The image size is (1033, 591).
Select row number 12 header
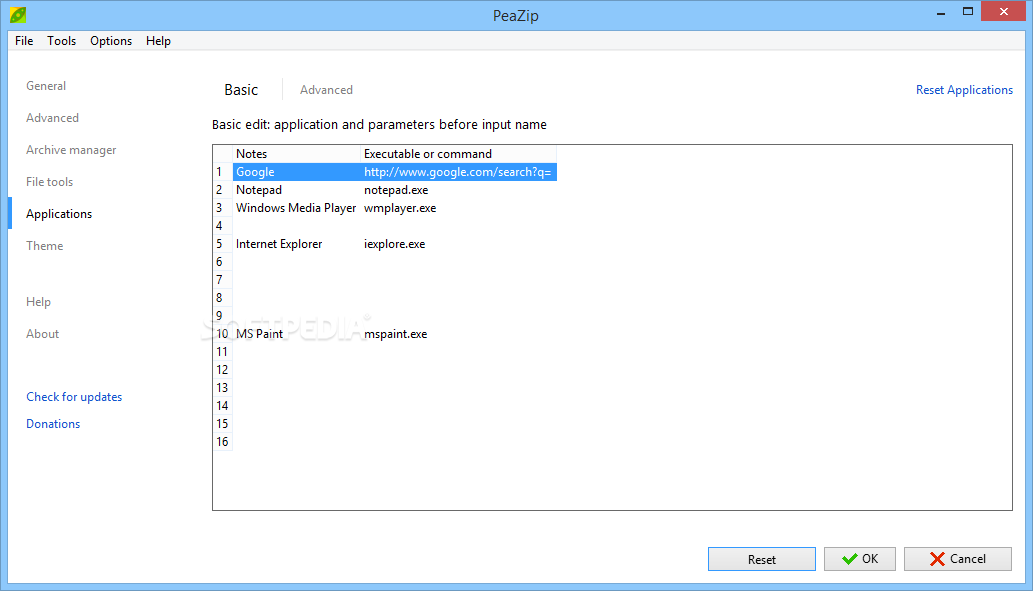click(x=223, y=370)
